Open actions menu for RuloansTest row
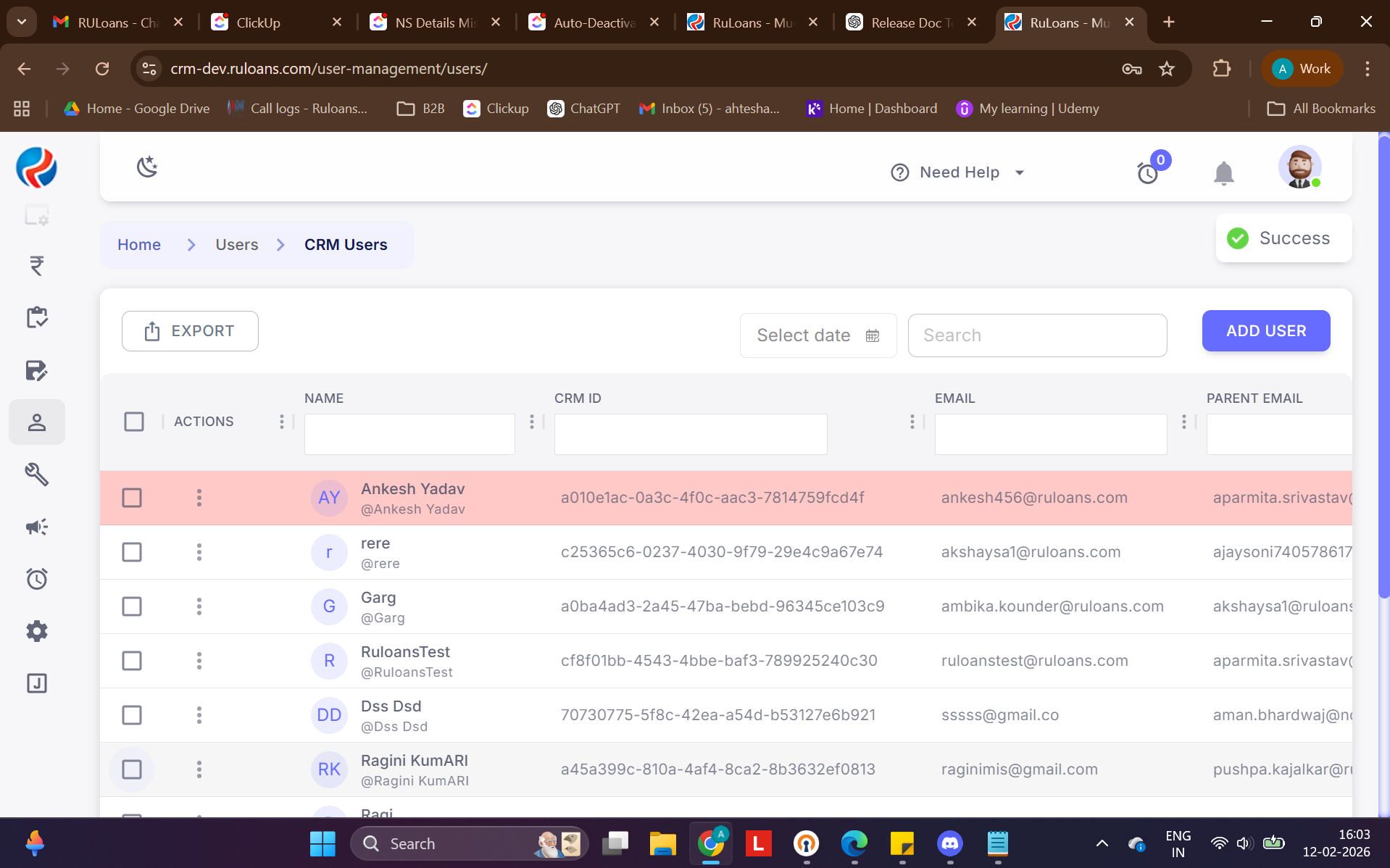Screen dimensions: 1390x868 coord(199,661)
